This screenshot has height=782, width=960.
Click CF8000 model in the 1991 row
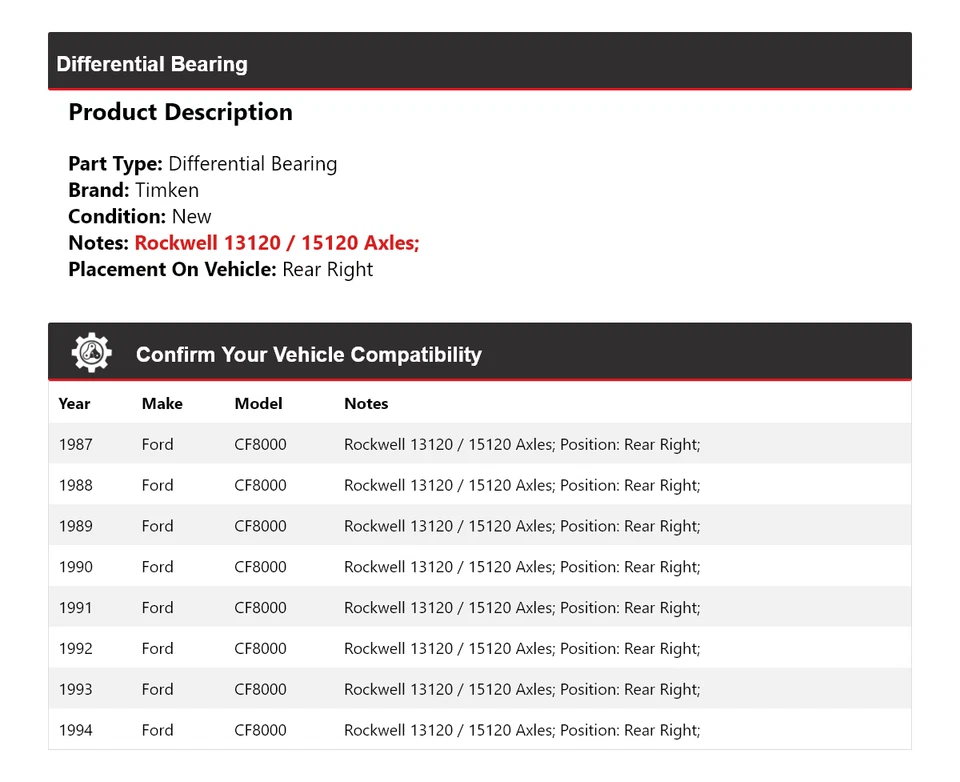click(x=260, y=608)
